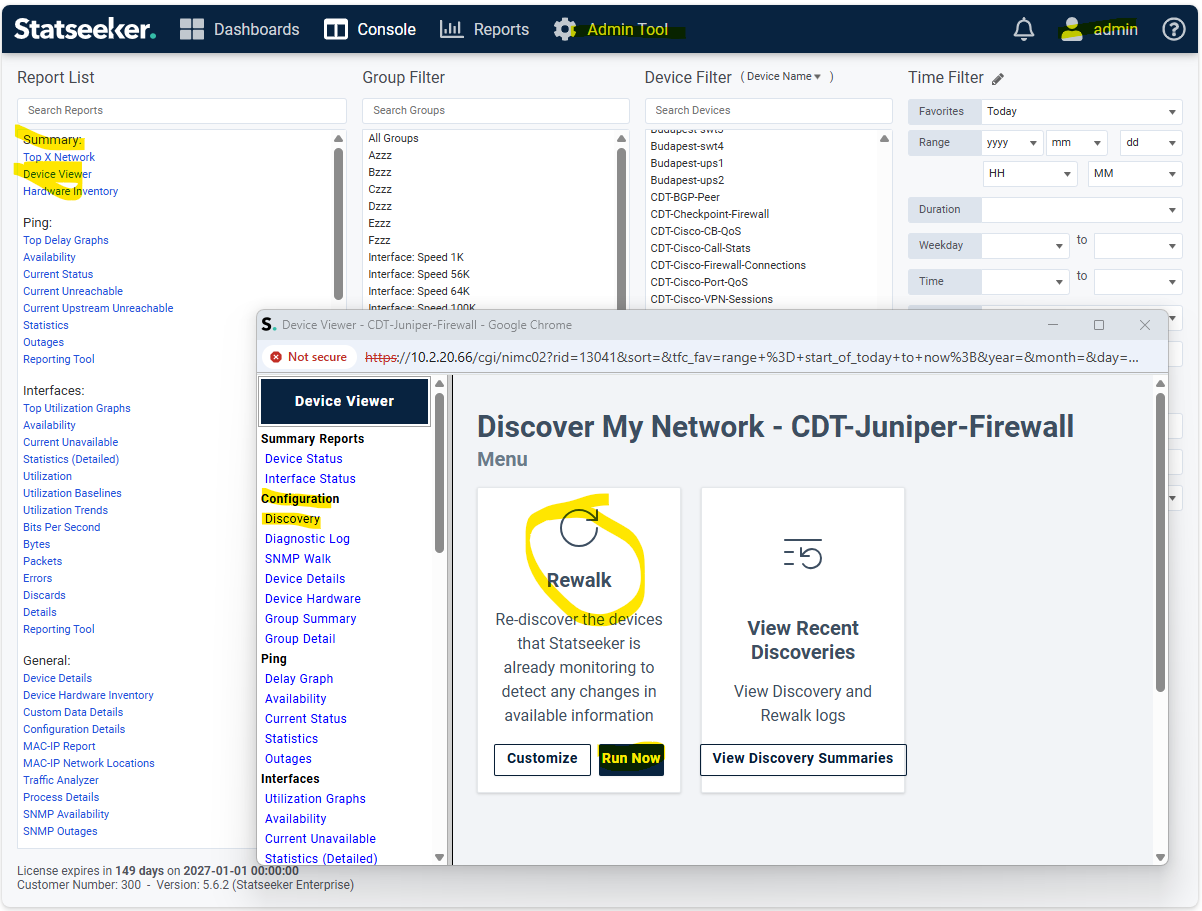The width and height of the screenshot is (1202, 911).
Task: Open the Time start dropdown
Action: coord(1025,282)
